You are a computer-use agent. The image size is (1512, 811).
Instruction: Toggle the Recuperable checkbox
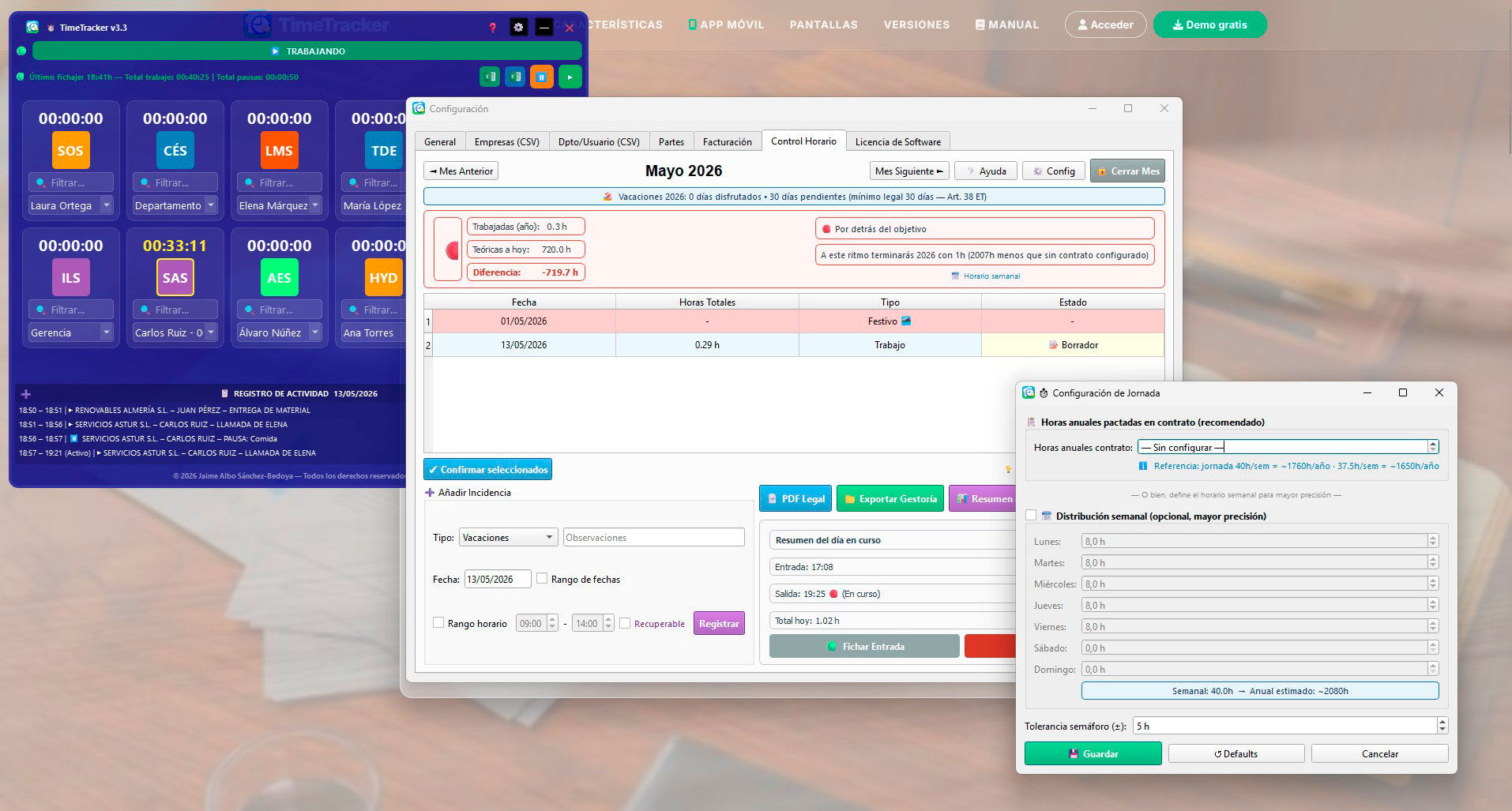point(625,623)
